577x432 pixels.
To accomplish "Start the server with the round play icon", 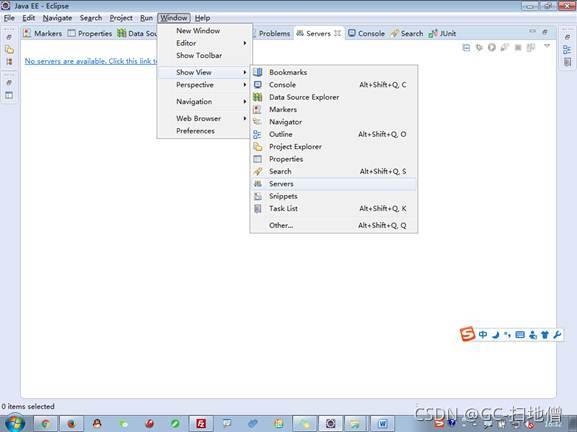I will (492, 47).
